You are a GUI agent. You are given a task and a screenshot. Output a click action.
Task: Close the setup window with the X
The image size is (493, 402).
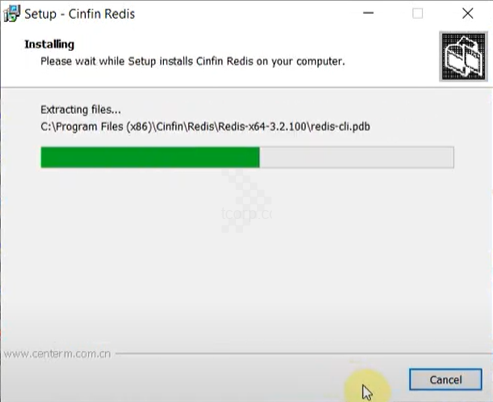[468, 14]
